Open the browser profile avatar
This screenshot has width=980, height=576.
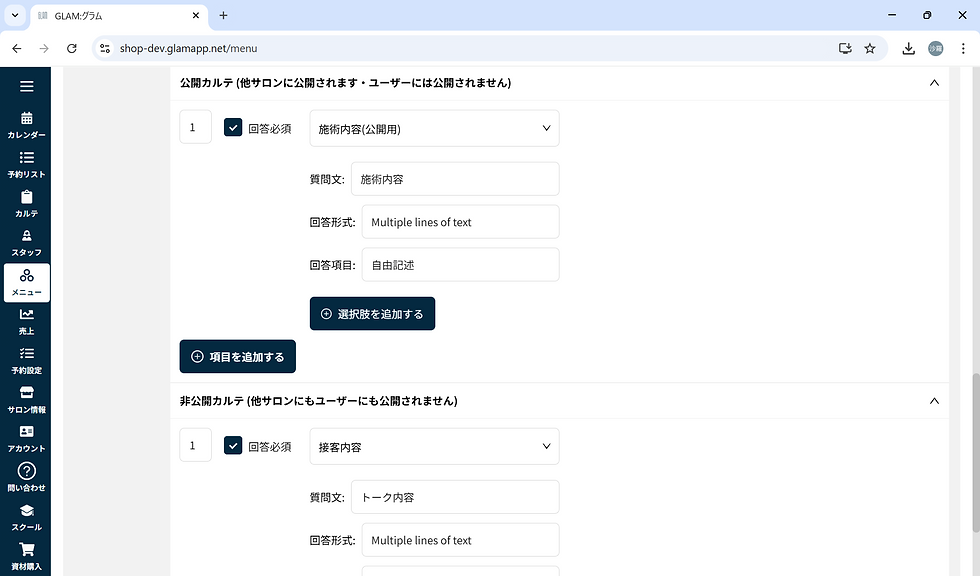click(x=935, y=48)
